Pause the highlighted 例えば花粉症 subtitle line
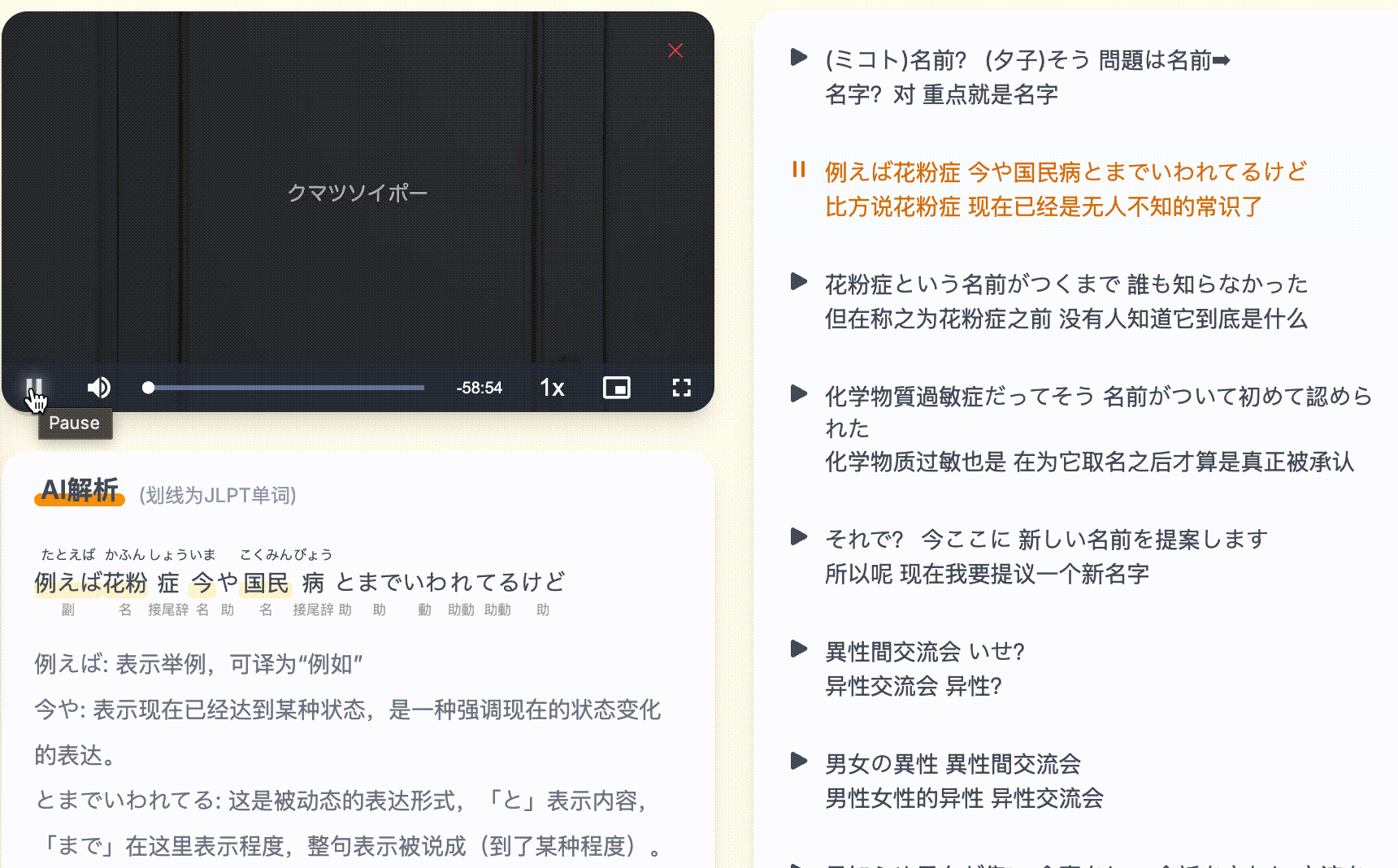Image resolution: width=1398 pixels, height=868 pixels. pos(799,170)
